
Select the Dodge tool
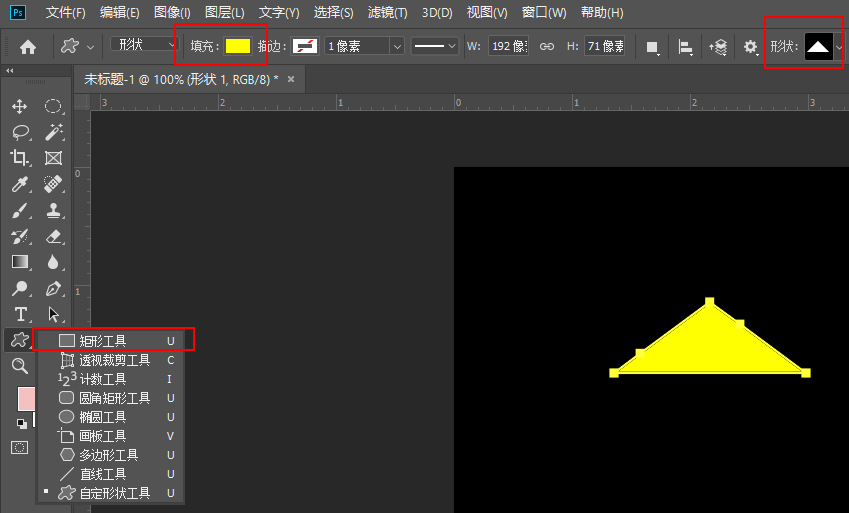(20, 288)
